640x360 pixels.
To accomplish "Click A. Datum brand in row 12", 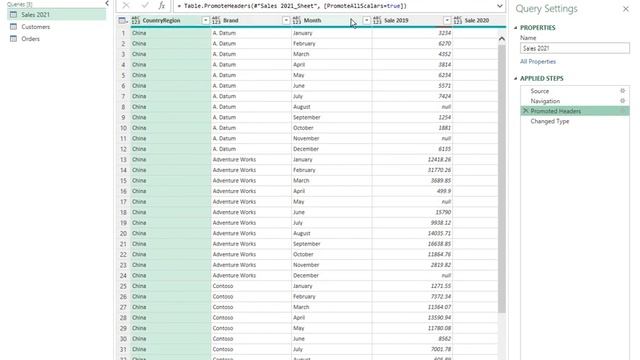I will pos(251,149).
